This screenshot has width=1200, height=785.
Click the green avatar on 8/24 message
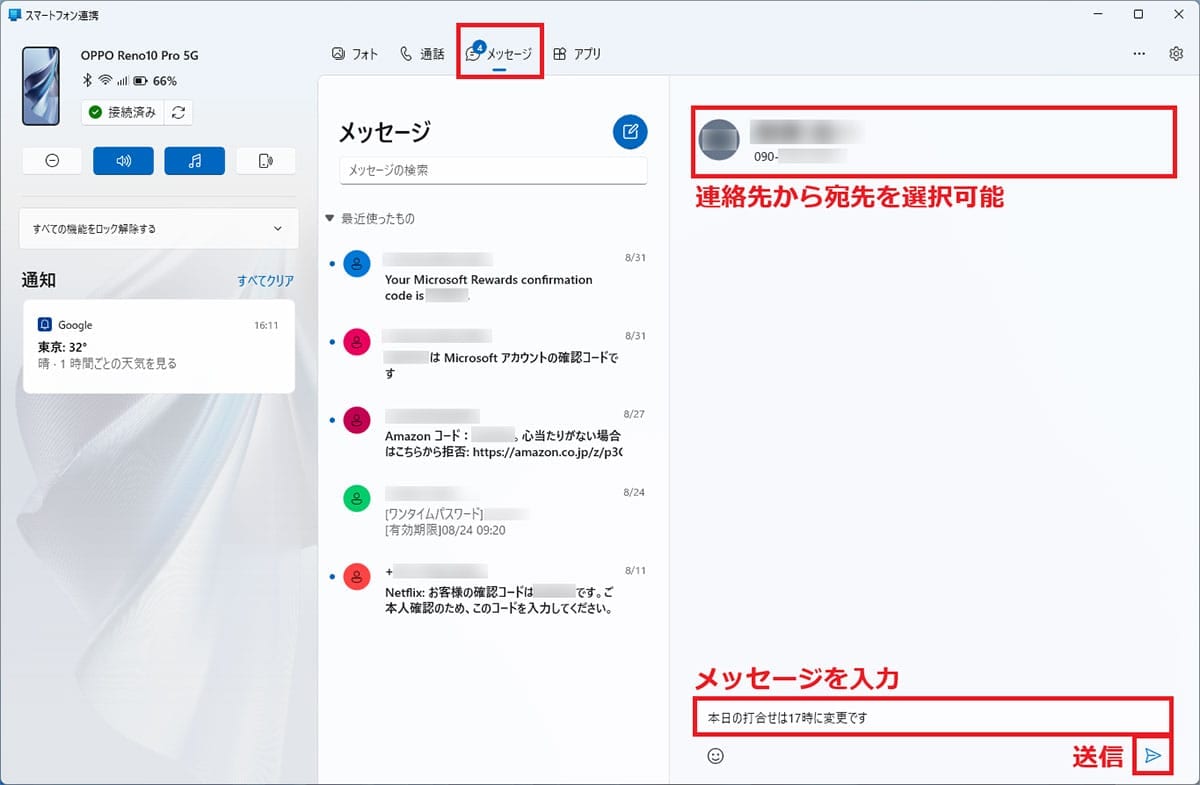(x=357, y=499)
